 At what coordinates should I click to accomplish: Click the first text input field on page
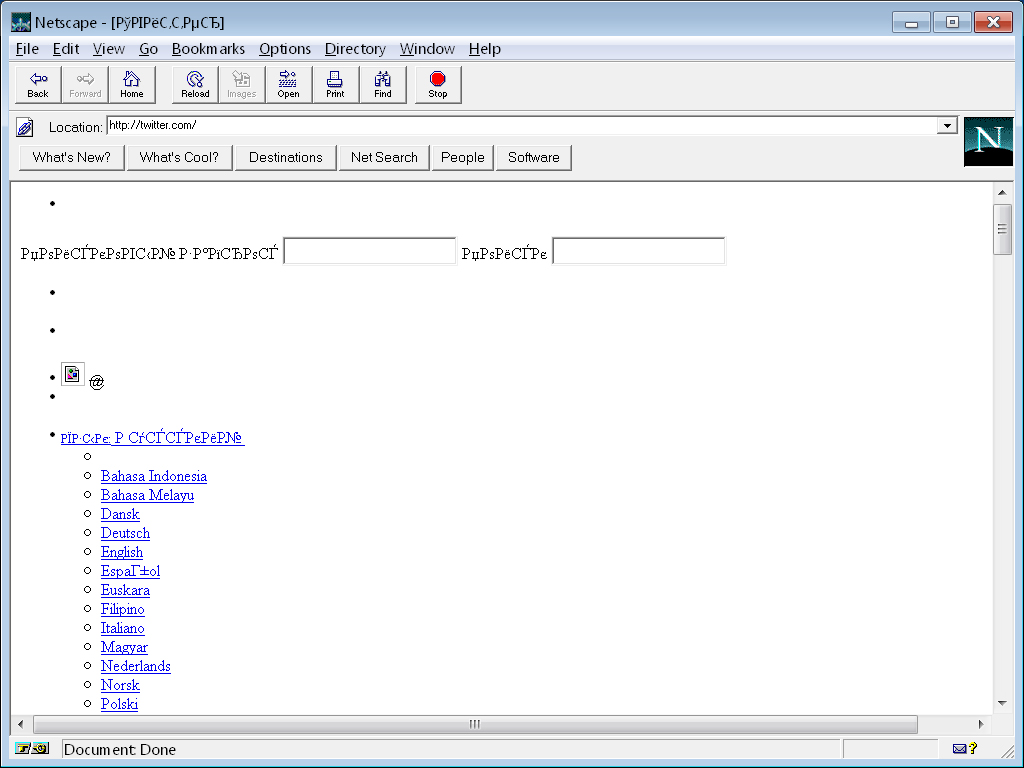pyautogui.click(x=370, y=251)
